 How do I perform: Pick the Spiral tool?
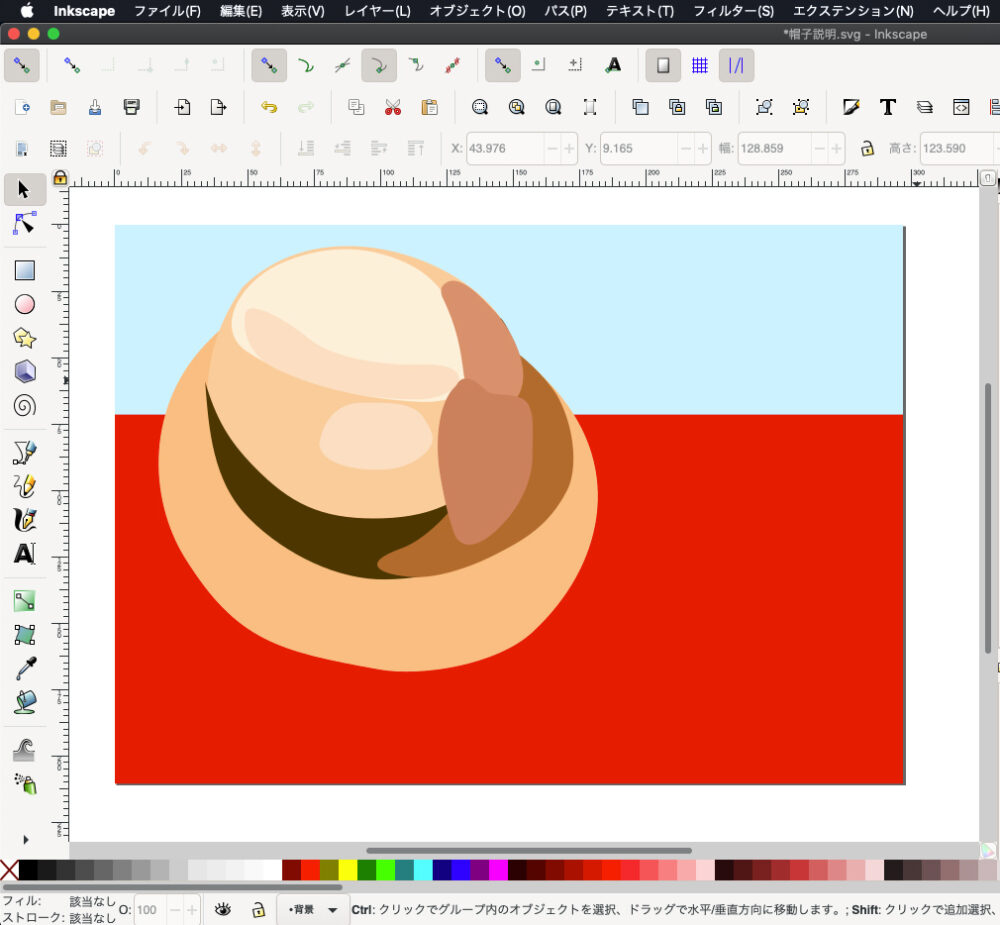pyautogui.click(x=25, y=405)
